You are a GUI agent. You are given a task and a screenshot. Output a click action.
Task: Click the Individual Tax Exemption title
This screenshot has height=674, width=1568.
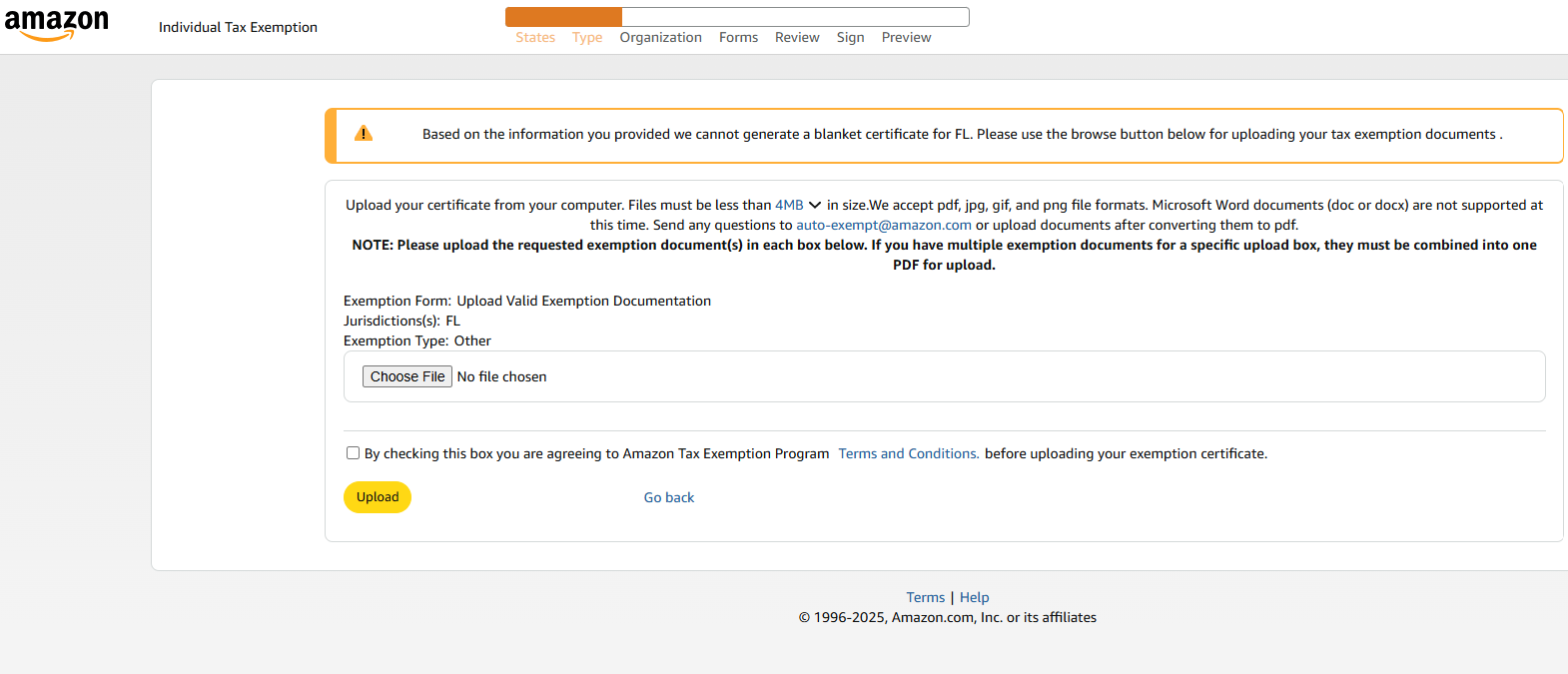tap(238, 27)
